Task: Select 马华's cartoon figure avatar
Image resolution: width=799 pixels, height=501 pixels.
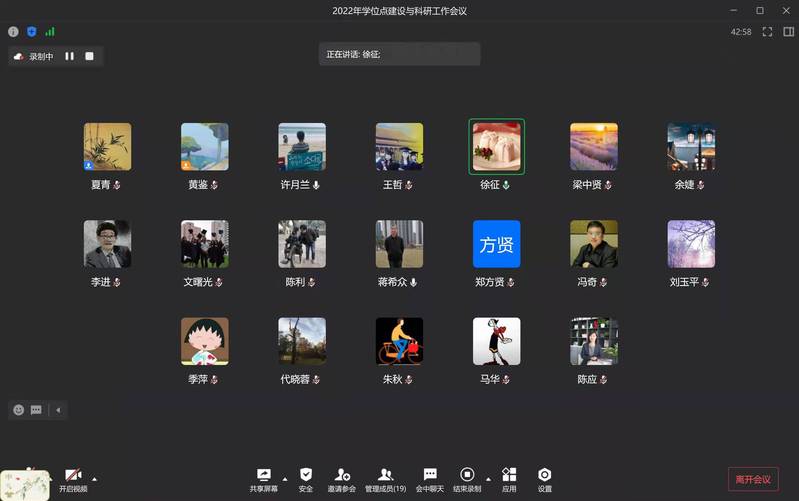Action: pos(497,341)
